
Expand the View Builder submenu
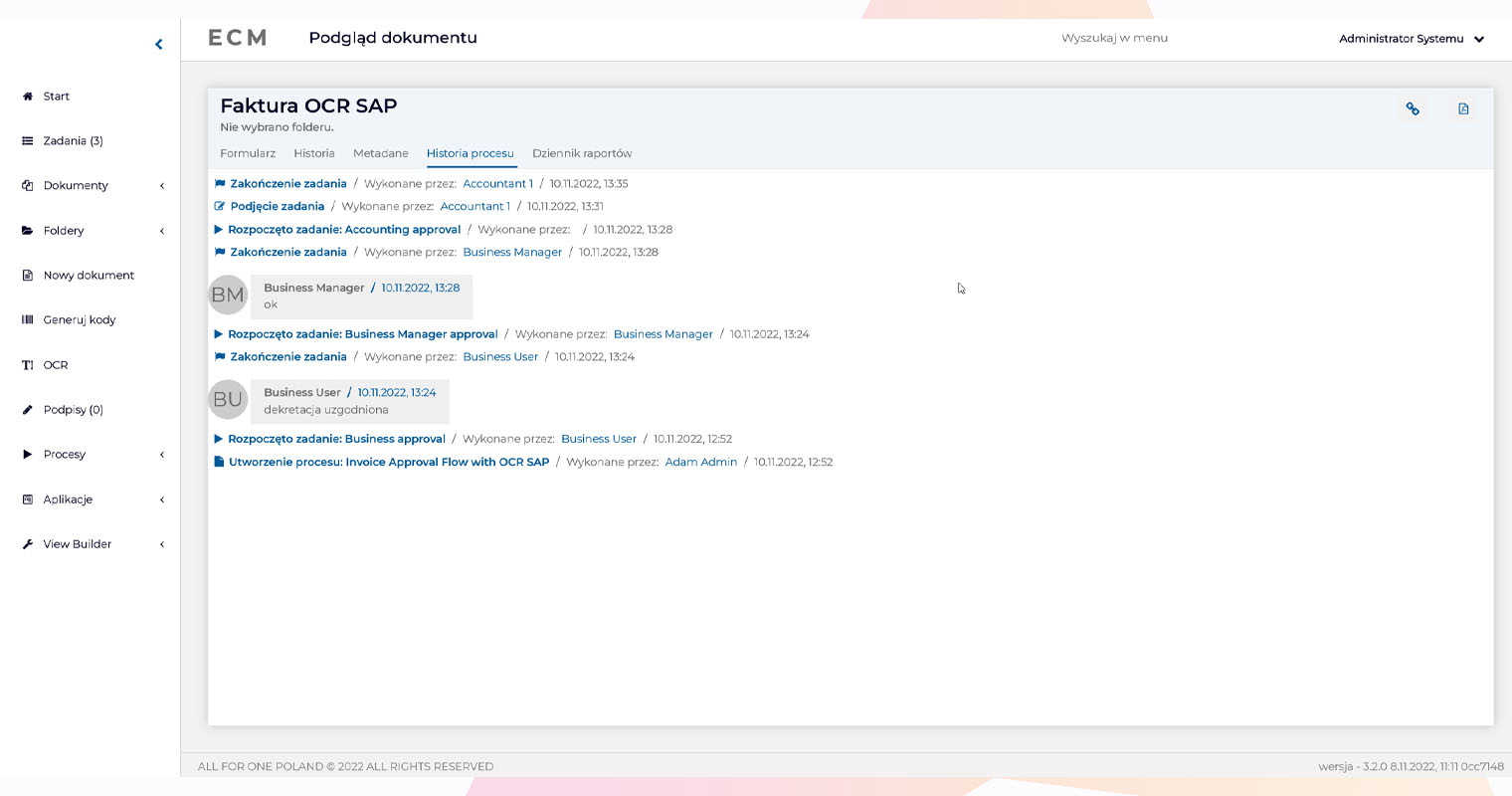[x=162, y=544]
